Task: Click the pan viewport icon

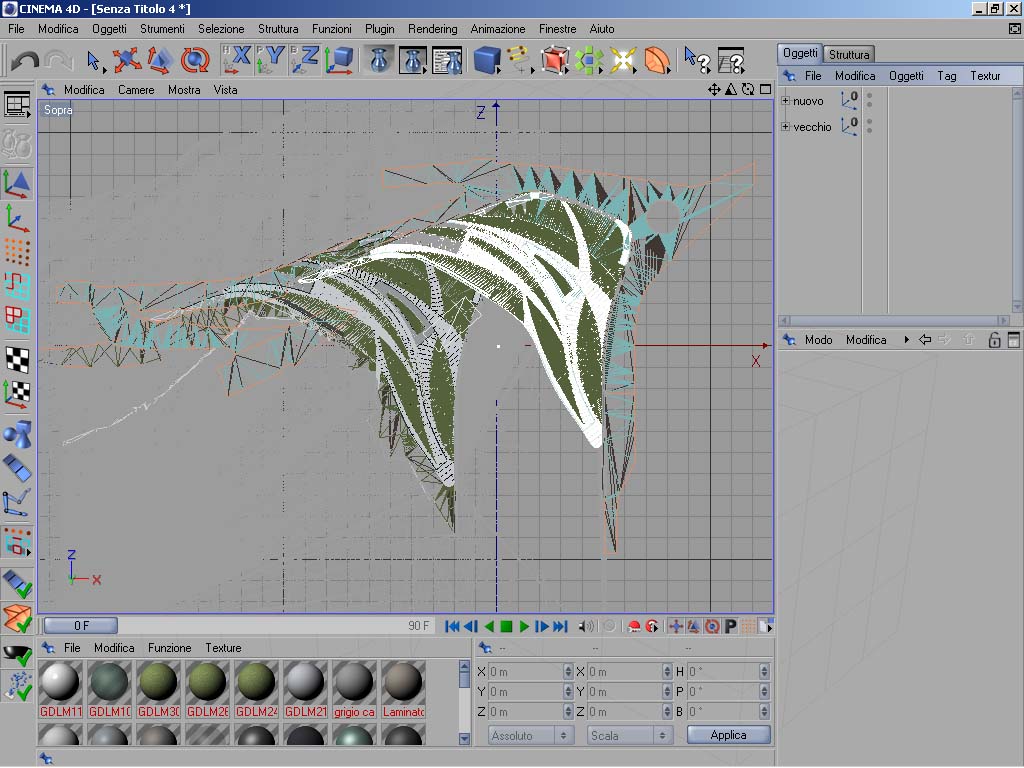Action: pyautogui.click(x=714, y=89)
